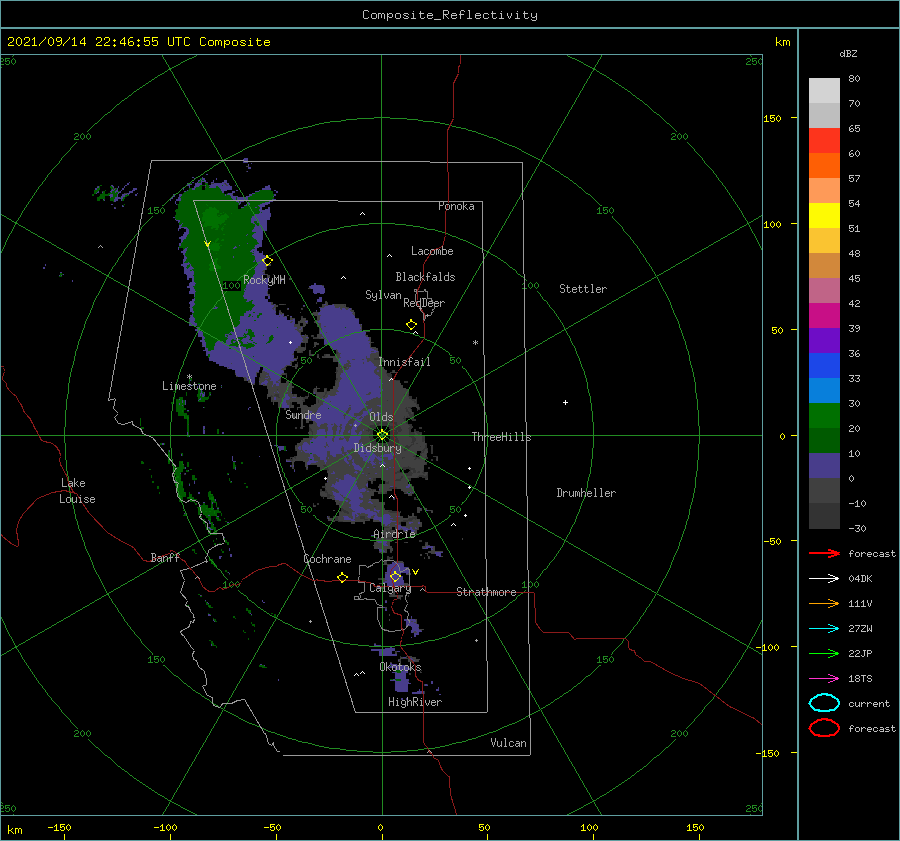Click the white 04DK arrow legend icon
The height and width of the screenshot is (841, 900).
[824, 578]
